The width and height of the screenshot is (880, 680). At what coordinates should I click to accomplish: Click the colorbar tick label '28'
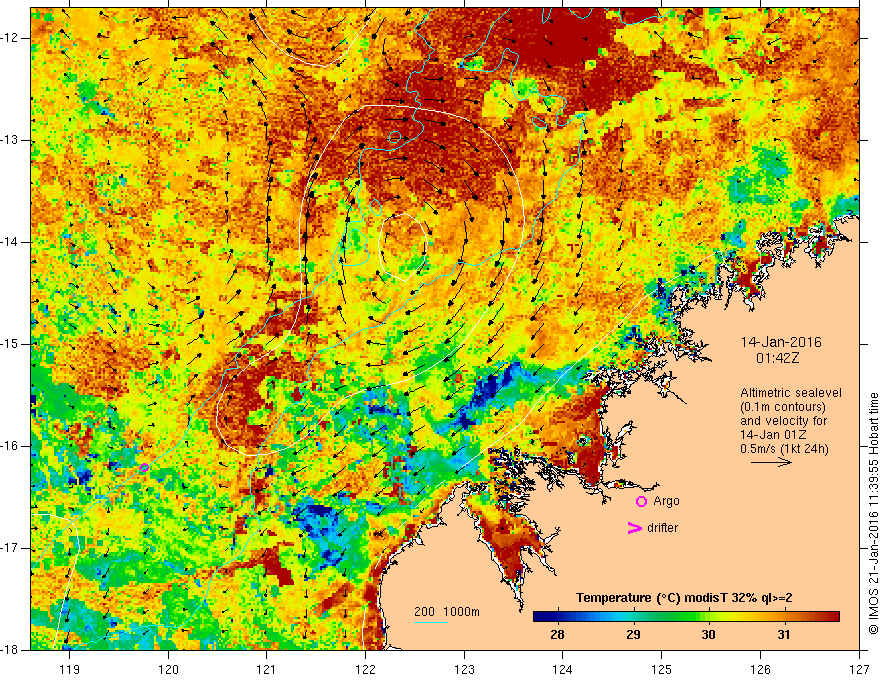pos(557,635)
